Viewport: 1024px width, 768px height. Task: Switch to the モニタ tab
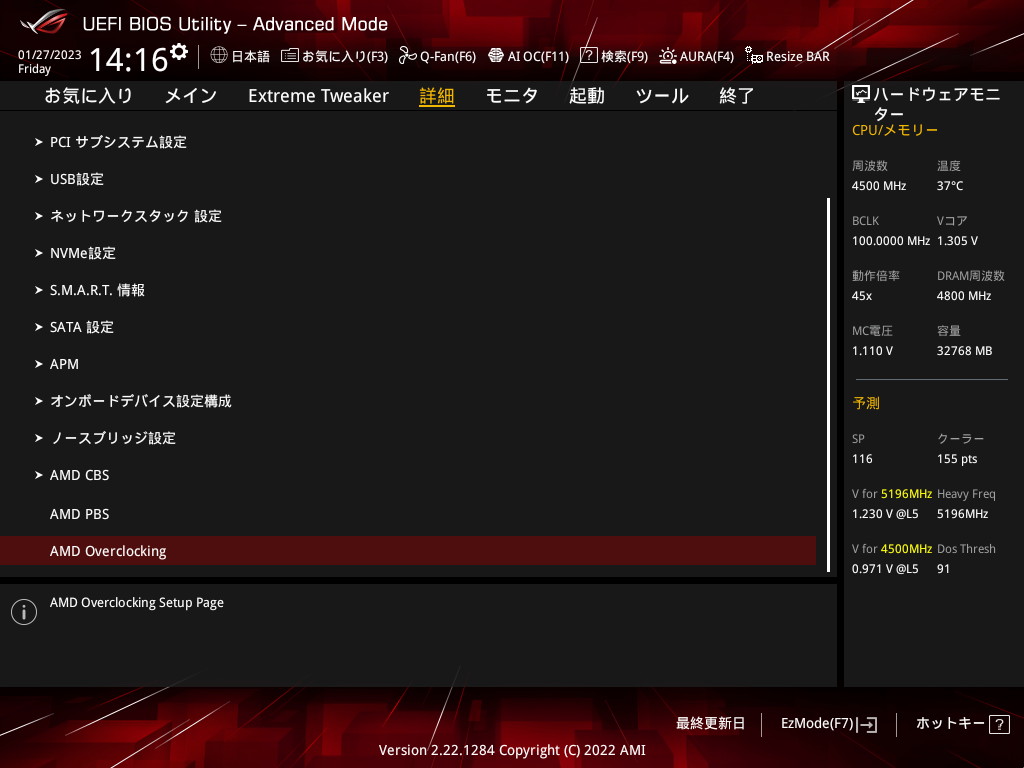pos(511,96)
